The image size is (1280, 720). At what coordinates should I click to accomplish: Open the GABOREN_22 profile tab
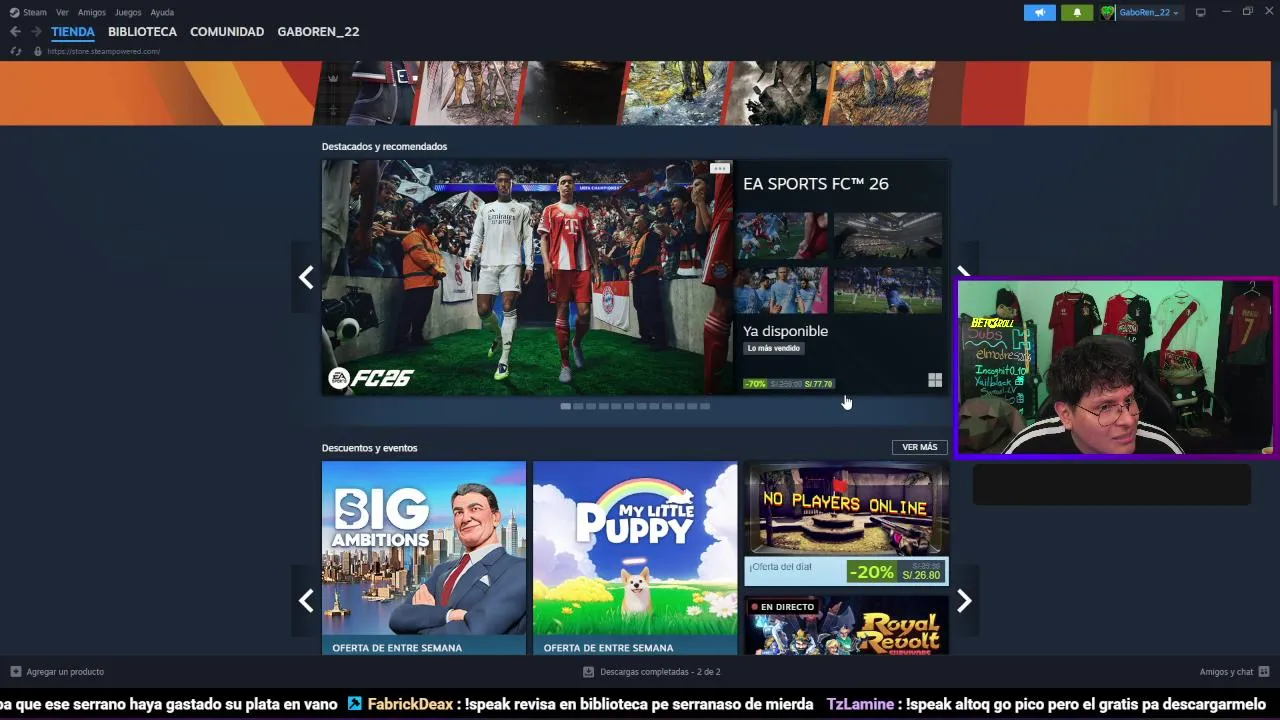point(318,32)
